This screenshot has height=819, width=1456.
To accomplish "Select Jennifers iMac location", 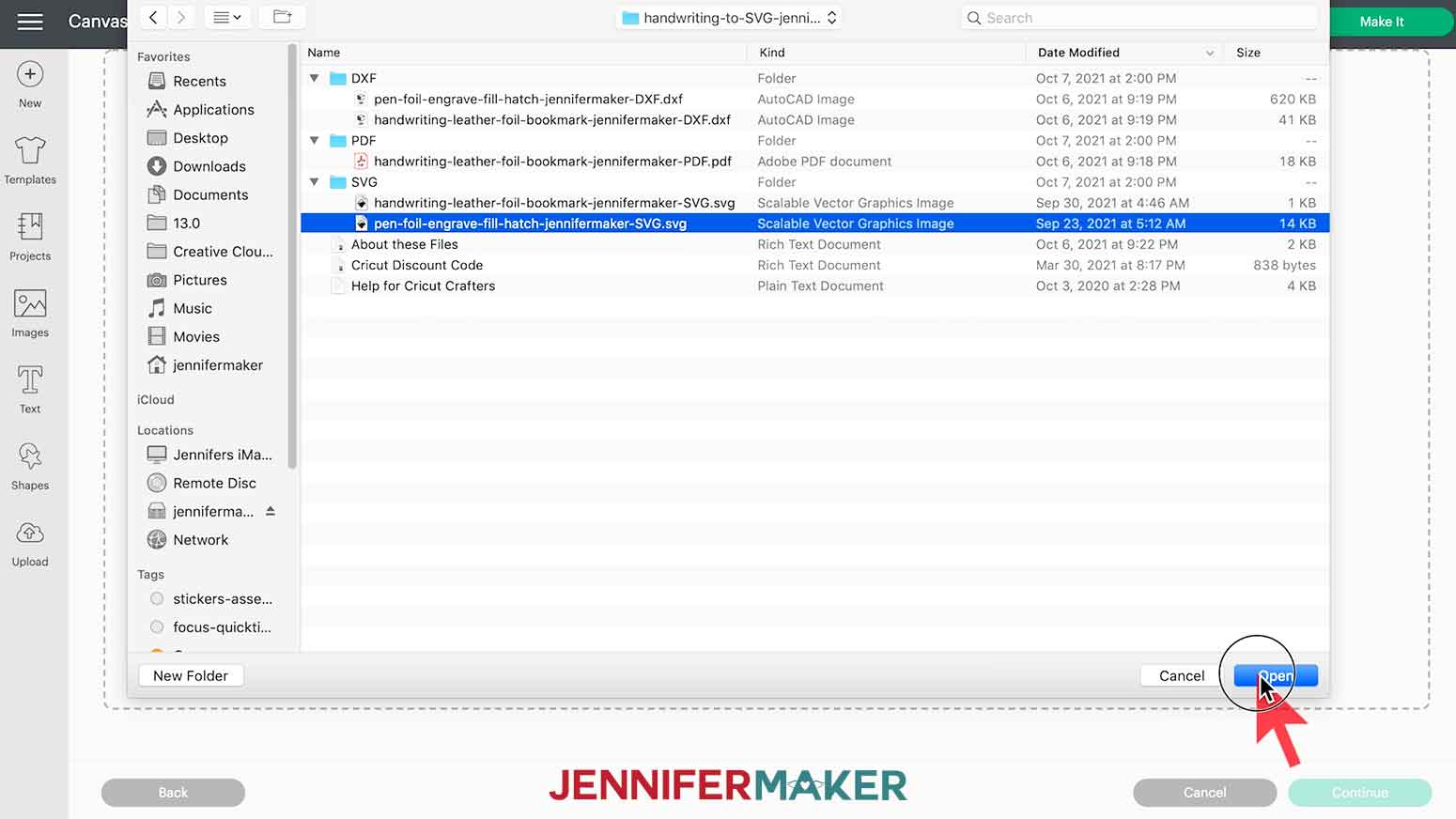I will click(210, 455).
